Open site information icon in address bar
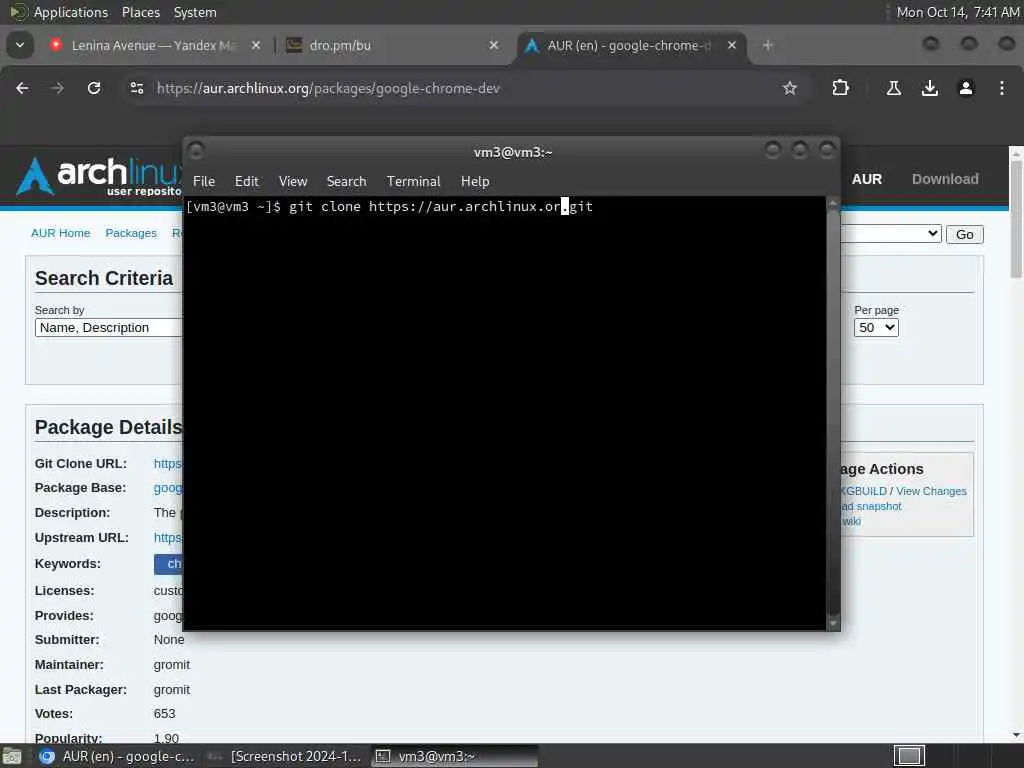Viewport: 1024px width, 768px height. (136, 88)
